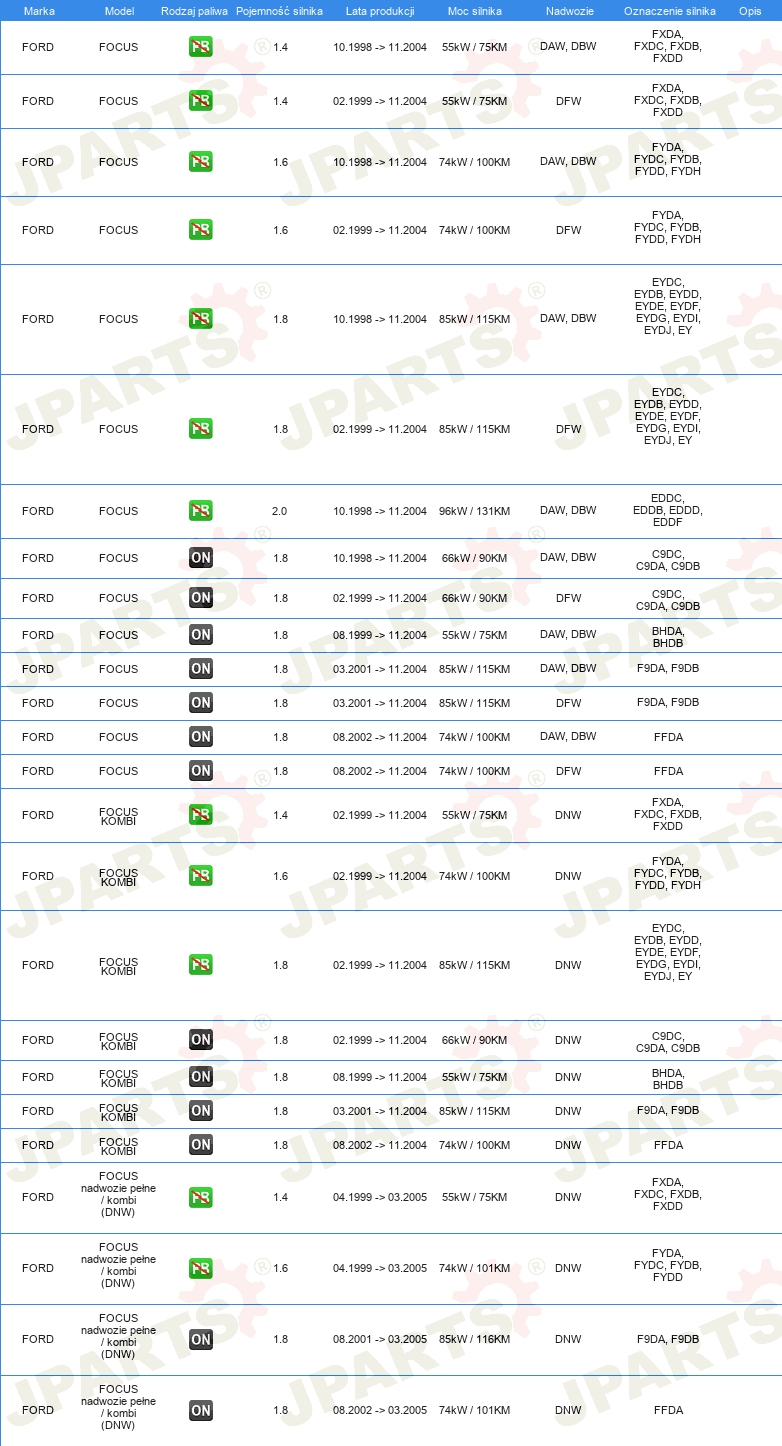
Task: Click ON diesel icon in Focus F9DA DFW row
Action: [x=201, y=703]
